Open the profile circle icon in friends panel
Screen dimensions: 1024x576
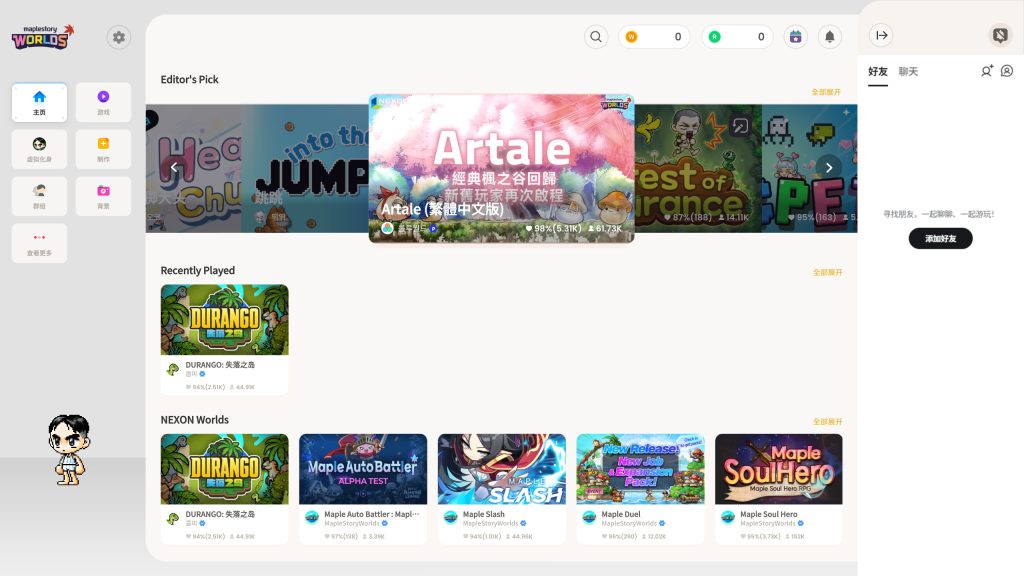pyautogui.click(x=1007, y=71)
